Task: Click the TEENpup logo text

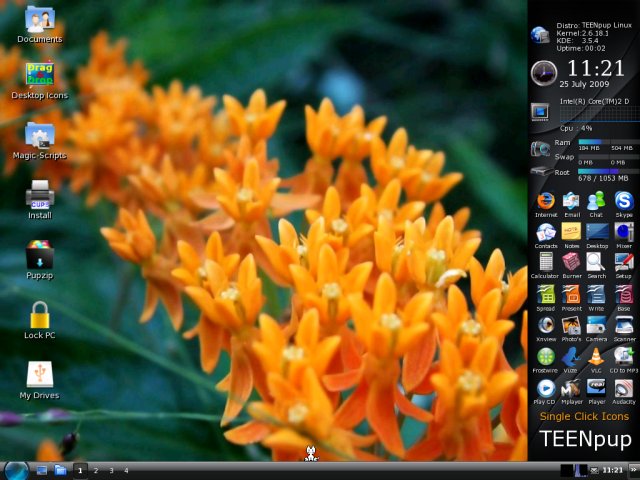Action: [x=585, y=439]
